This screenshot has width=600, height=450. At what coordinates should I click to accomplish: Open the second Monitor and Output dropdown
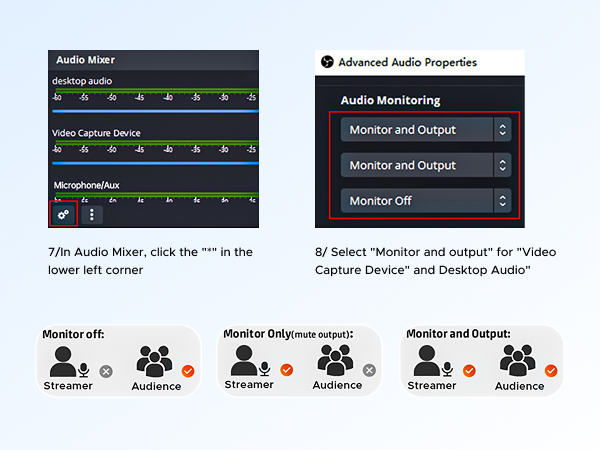425,165
